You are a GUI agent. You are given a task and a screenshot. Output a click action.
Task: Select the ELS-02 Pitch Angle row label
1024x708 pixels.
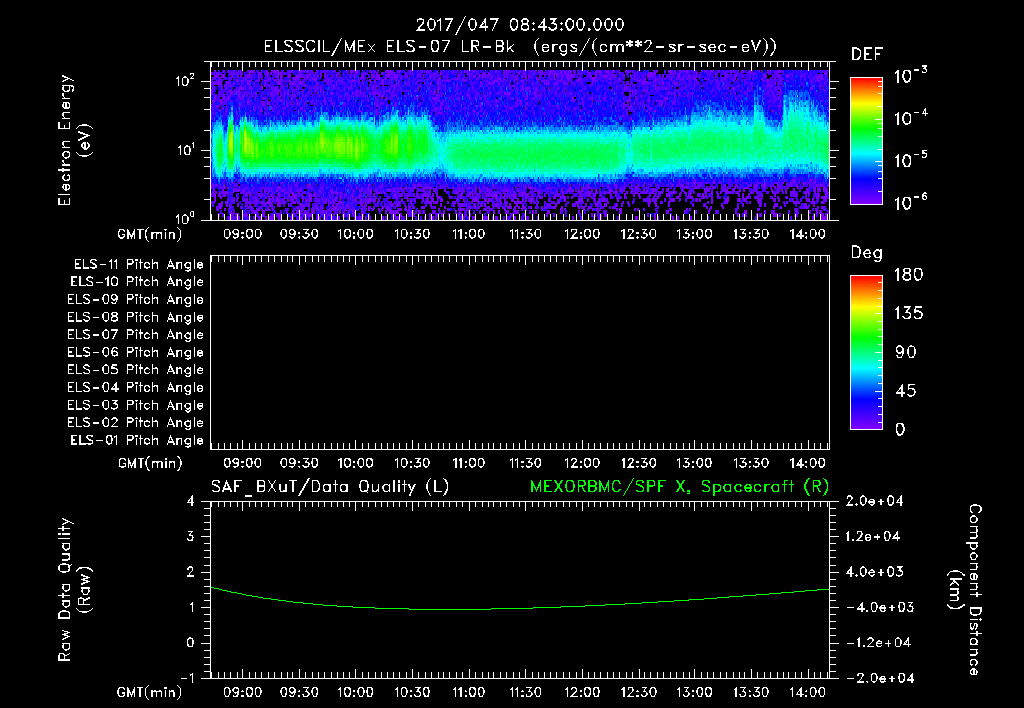[x=135, y=423]
